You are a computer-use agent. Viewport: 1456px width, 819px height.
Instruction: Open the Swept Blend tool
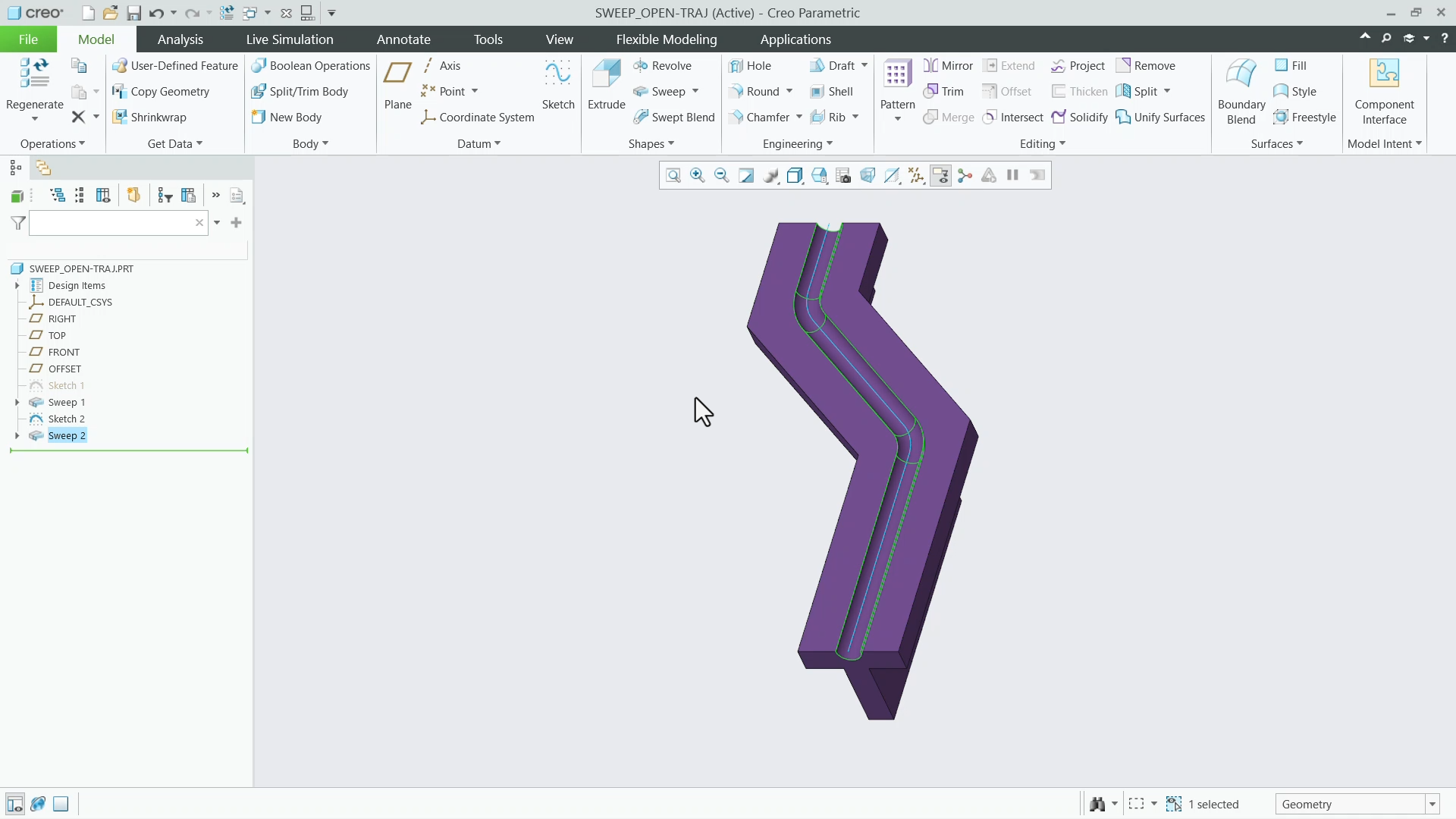[x=674, y=118]
